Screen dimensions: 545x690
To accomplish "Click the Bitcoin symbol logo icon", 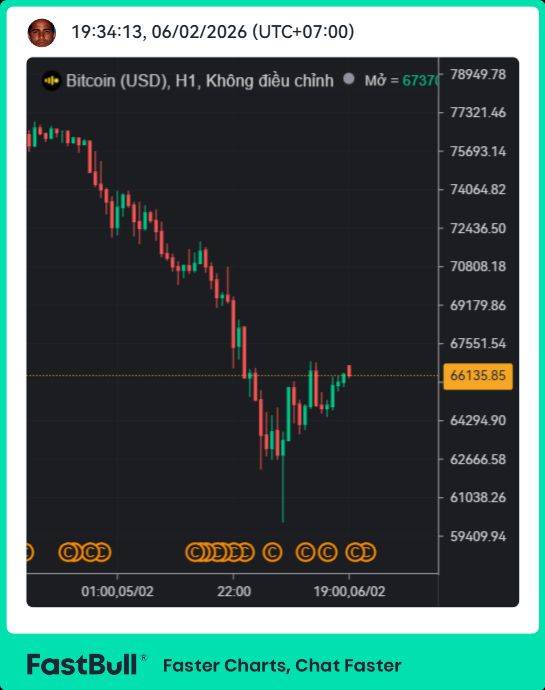I will 52,81.
